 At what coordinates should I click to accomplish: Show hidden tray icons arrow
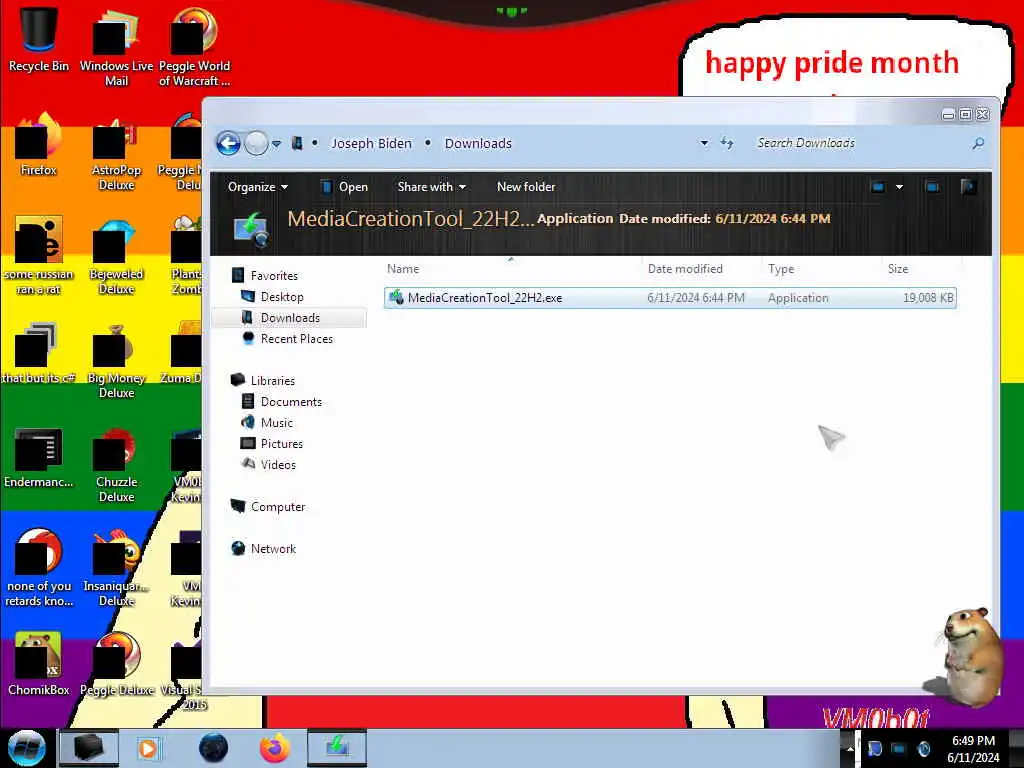coord(850,748)
